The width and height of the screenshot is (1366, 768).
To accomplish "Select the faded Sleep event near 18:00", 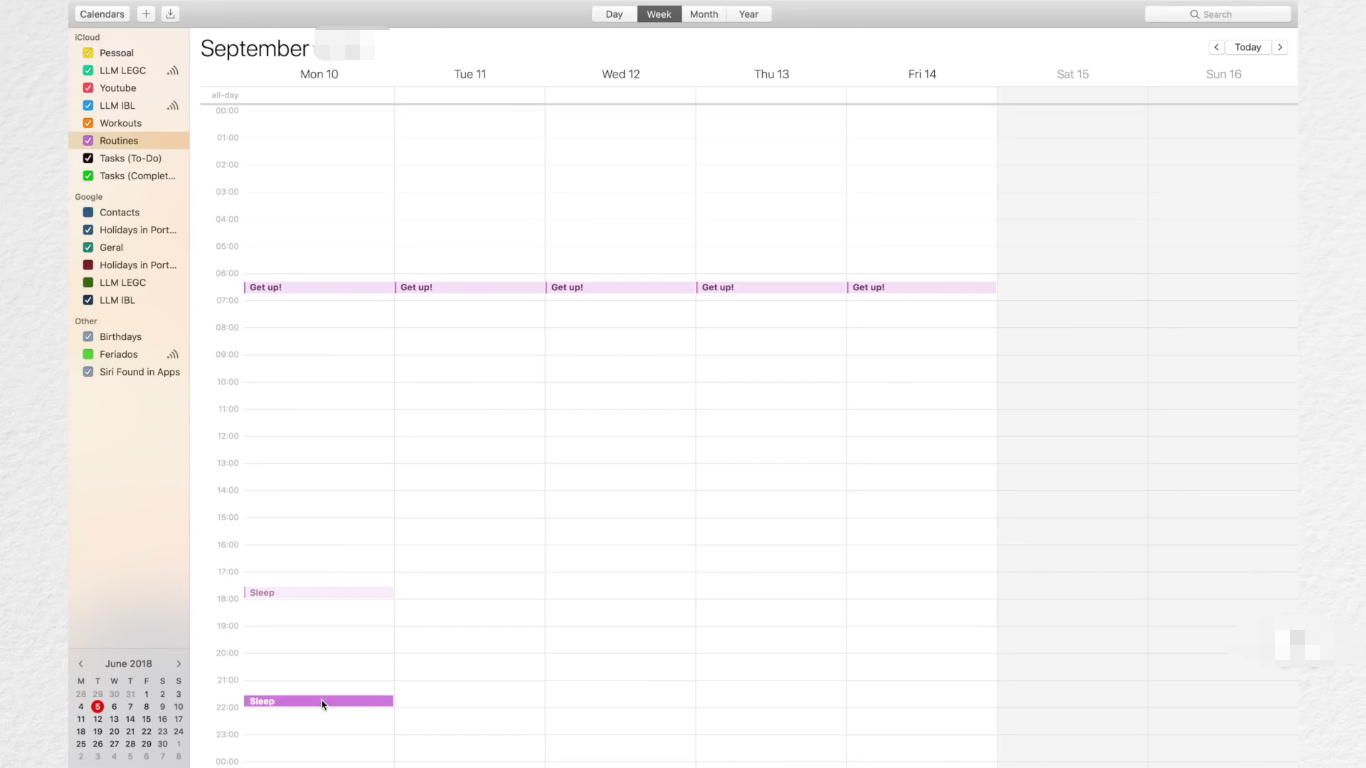I will (x=319, y=593).
